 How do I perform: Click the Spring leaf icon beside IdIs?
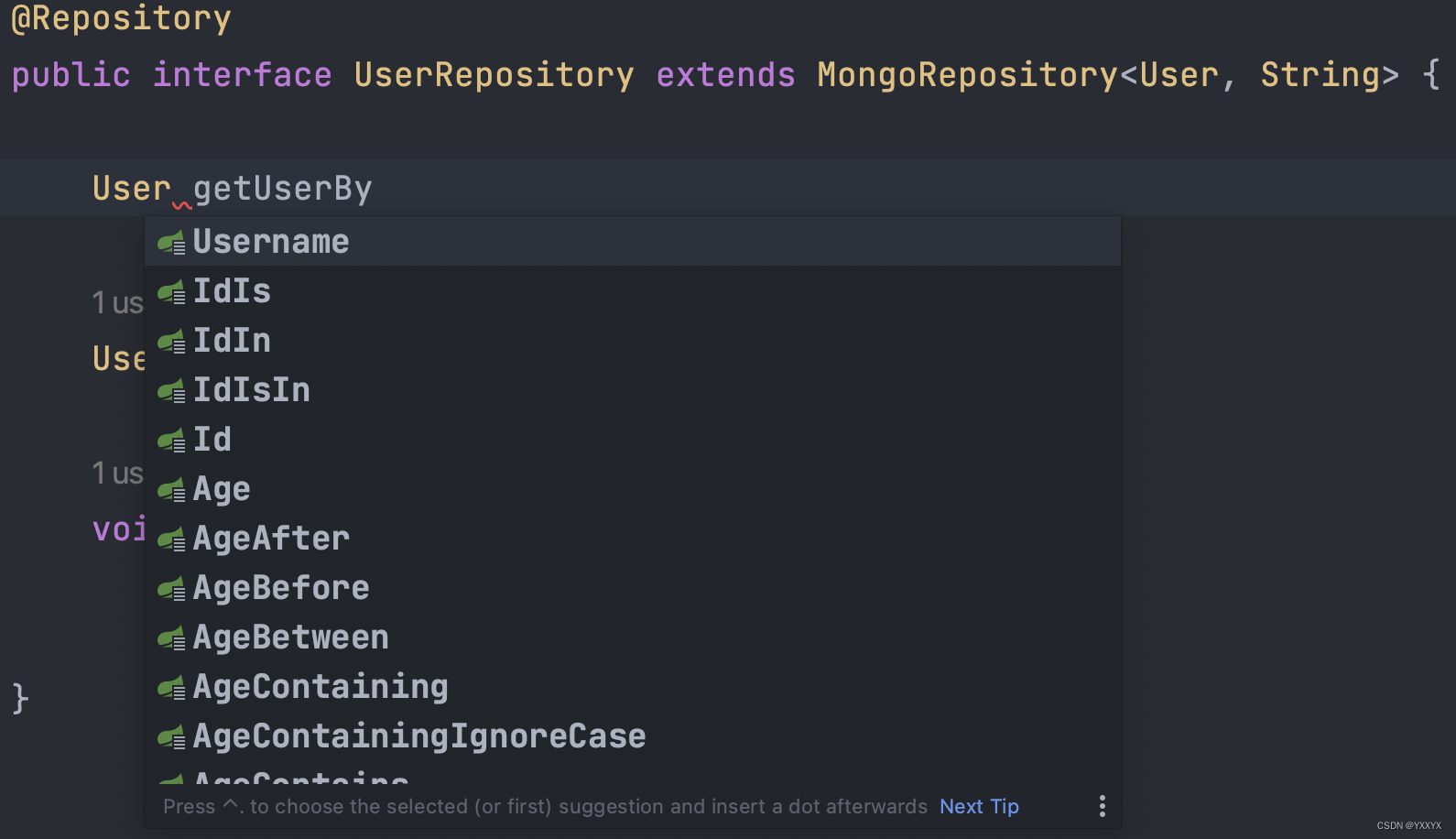[x=171, y=292]
